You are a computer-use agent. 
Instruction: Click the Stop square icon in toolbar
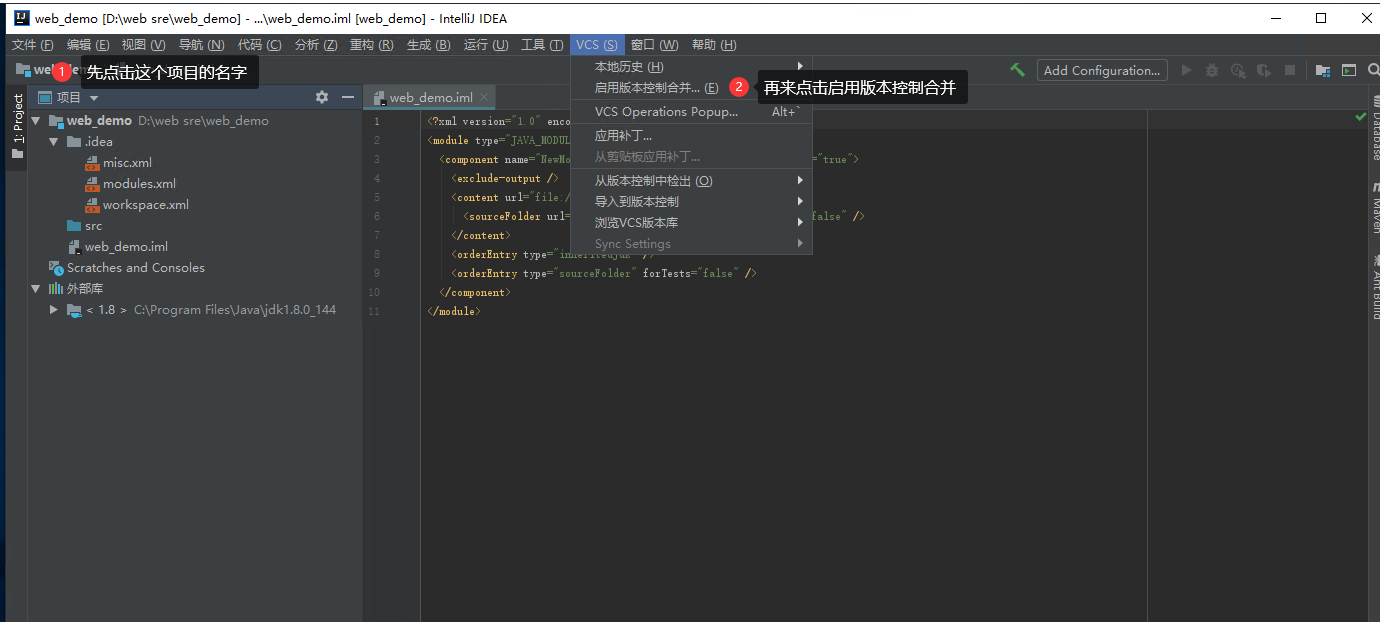coord(1290,70)
